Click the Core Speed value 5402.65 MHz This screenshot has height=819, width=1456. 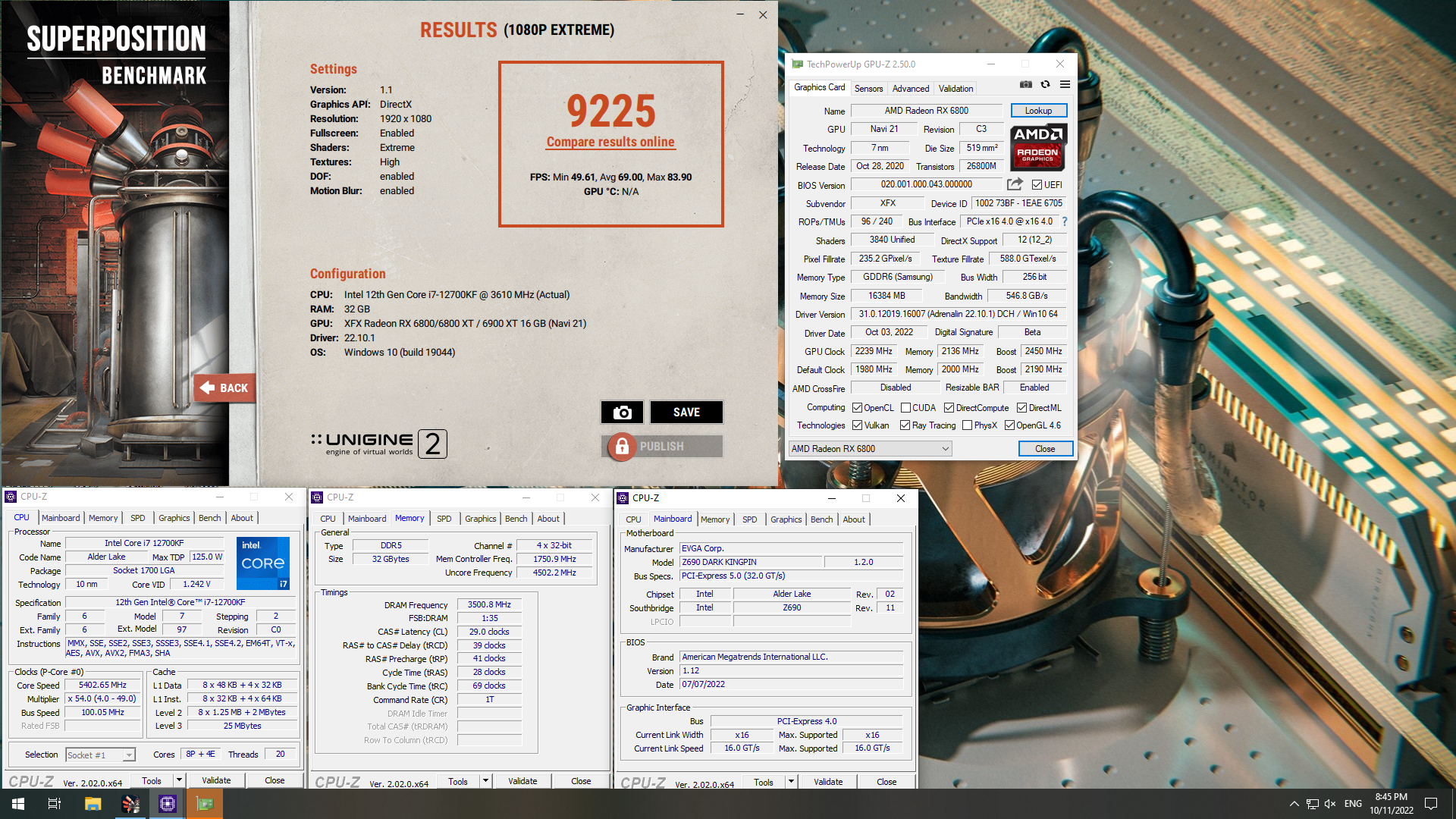[102, 685]
